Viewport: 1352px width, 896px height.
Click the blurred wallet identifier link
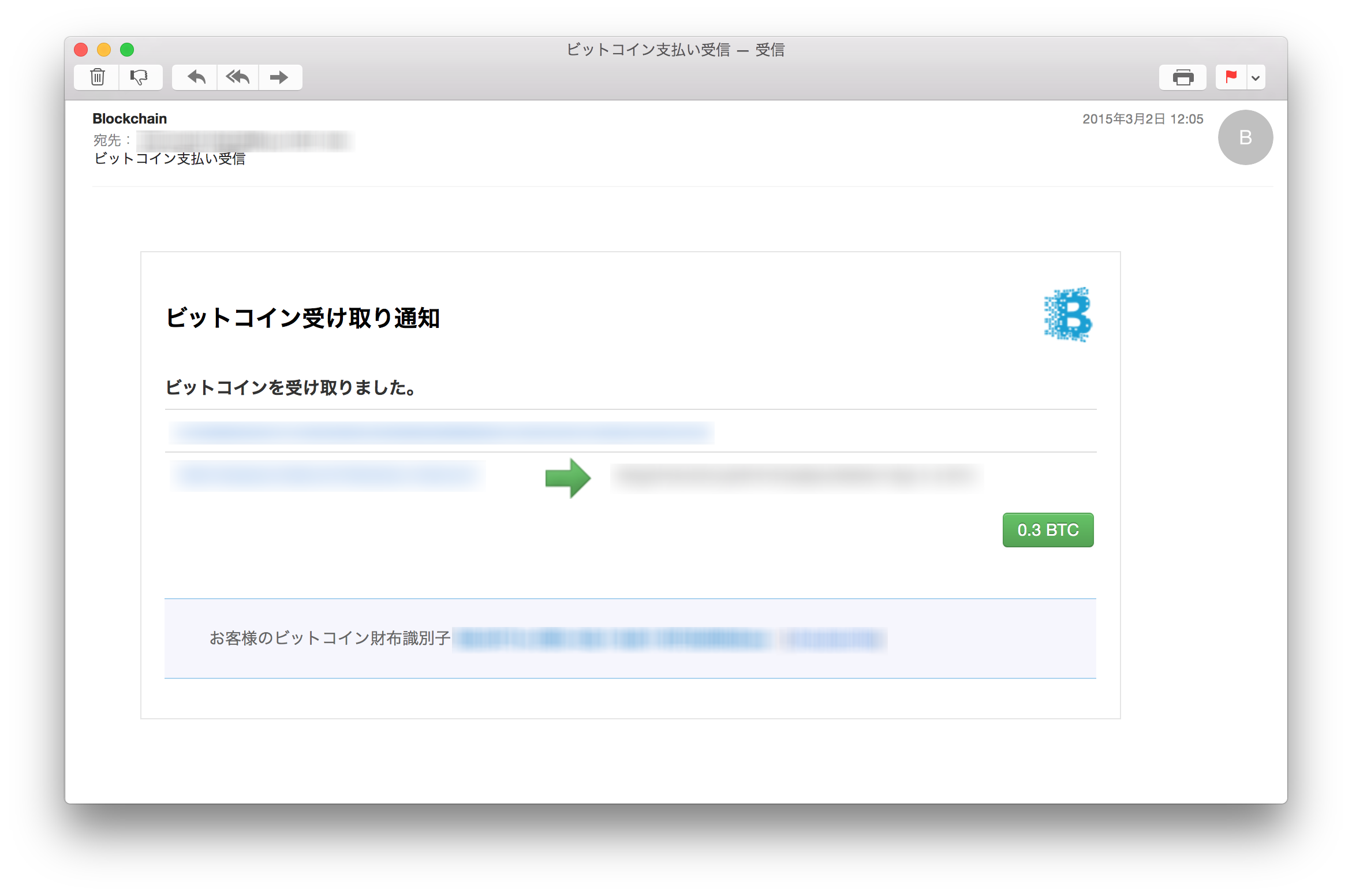point(670,639)
